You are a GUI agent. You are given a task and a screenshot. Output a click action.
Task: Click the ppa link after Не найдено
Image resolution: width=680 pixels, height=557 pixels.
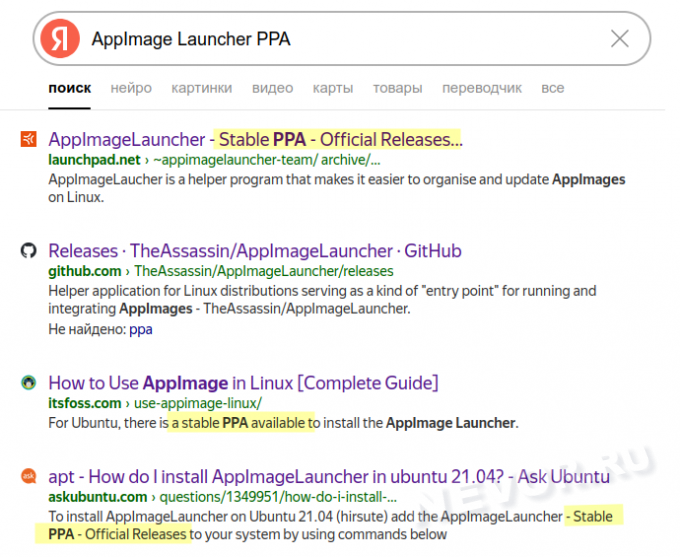pyautogui.click(x=141, y=329)
